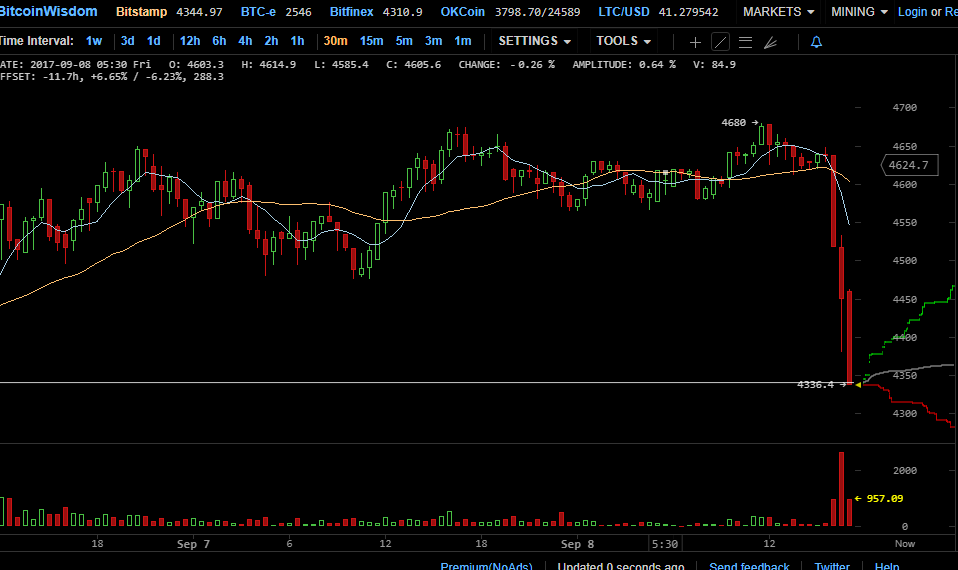Open the MARKETS dropdown menu
958x570 pixels.
[x=779, y=12]
